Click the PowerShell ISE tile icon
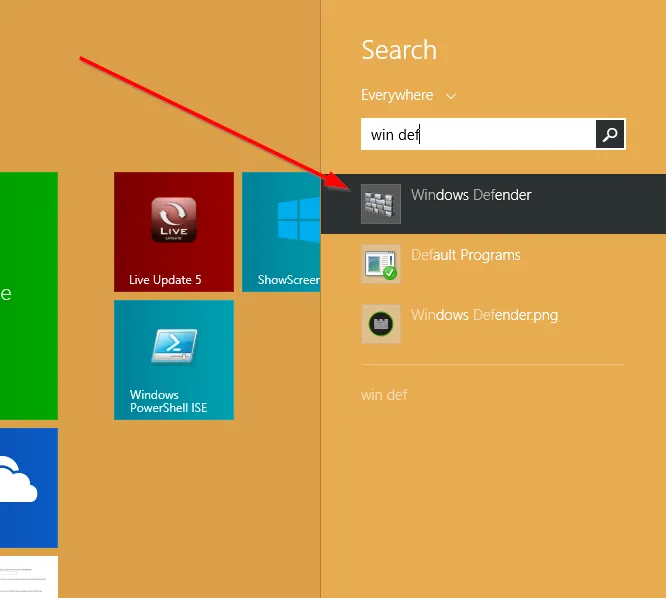 tap(174, 346)
